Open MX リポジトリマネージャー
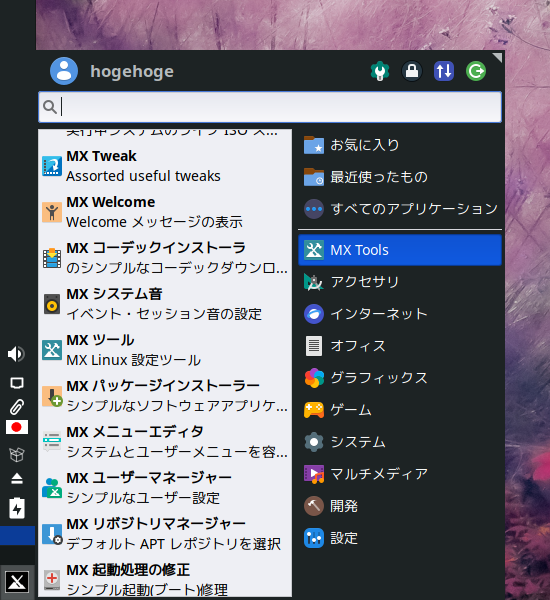 [x=165, y=534]
